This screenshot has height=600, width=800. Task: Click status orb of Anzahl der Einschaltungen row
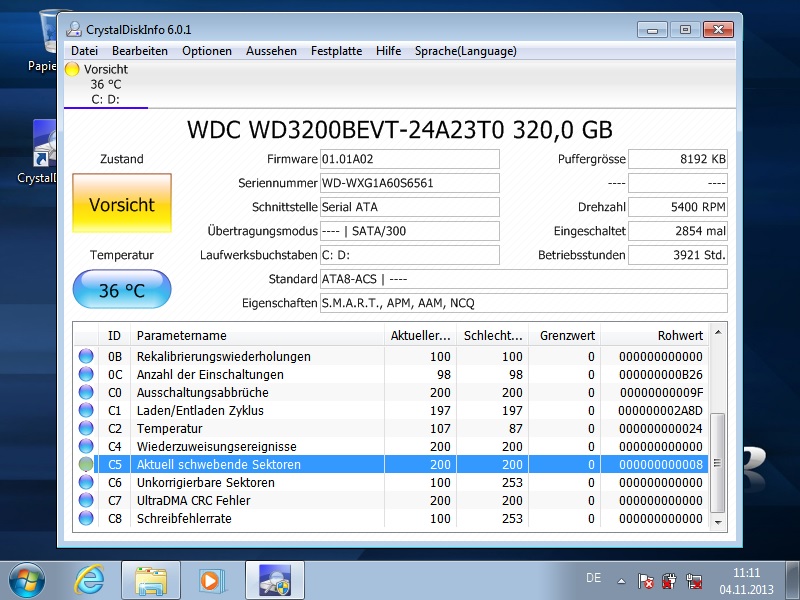pos(86,374)
